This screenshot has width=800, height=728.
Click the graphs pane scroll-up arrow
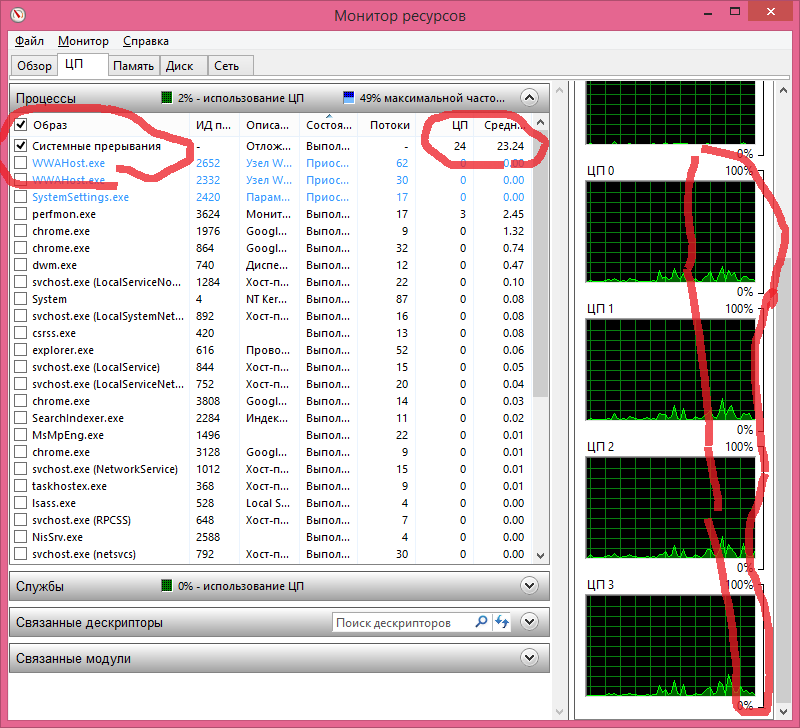(784, 90)
